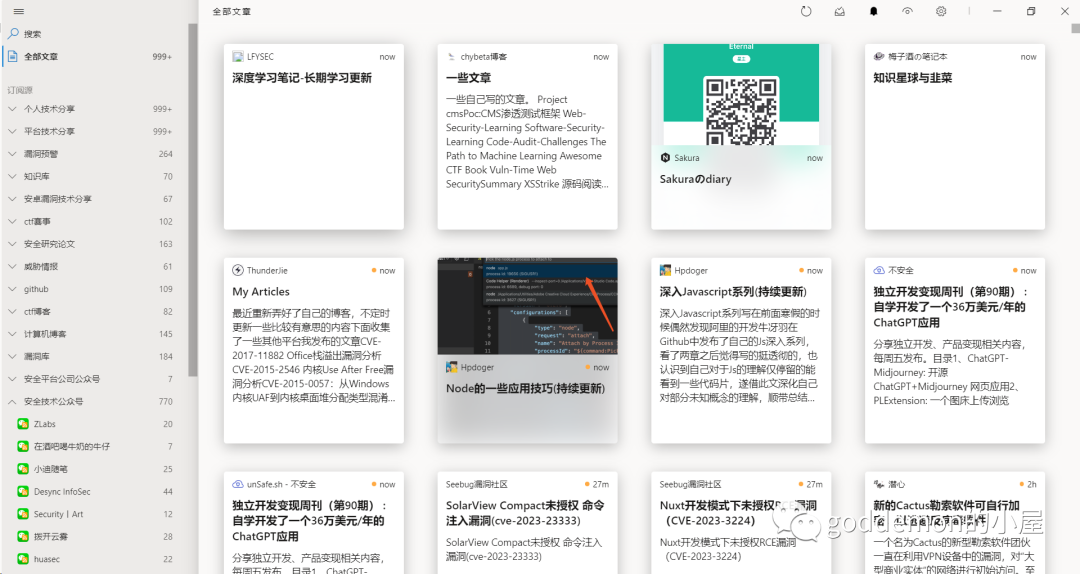Click the 梅子酒の笔记本 feed icon

pyautogui.click(x=879, y=57)
